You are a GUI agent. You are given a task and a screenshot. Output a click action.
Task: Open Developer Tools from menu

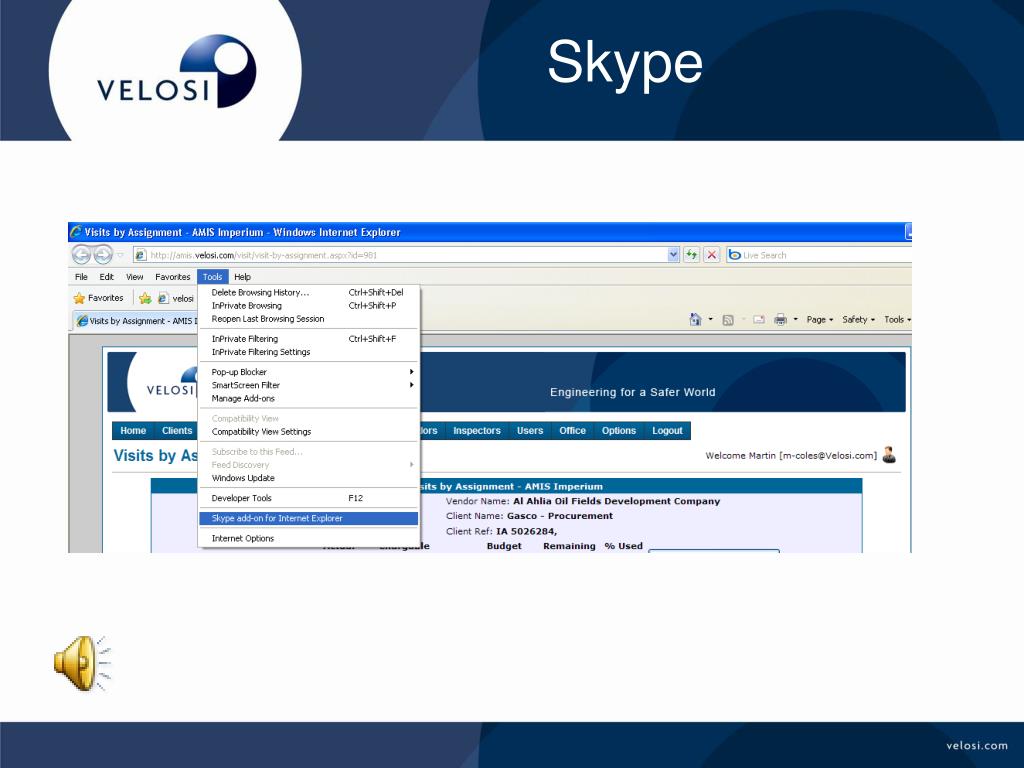pos(308,498)
